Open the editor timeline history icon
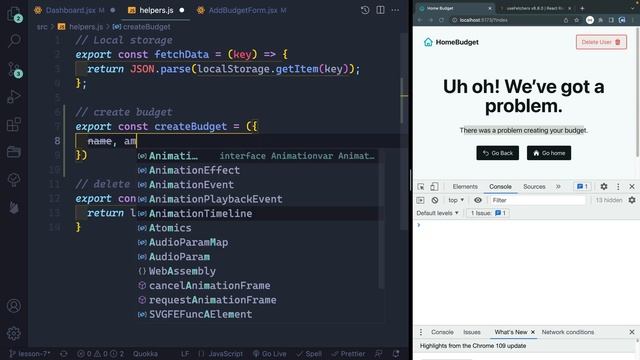The height and width of the screenshot is (360, 640). [365, 10]
